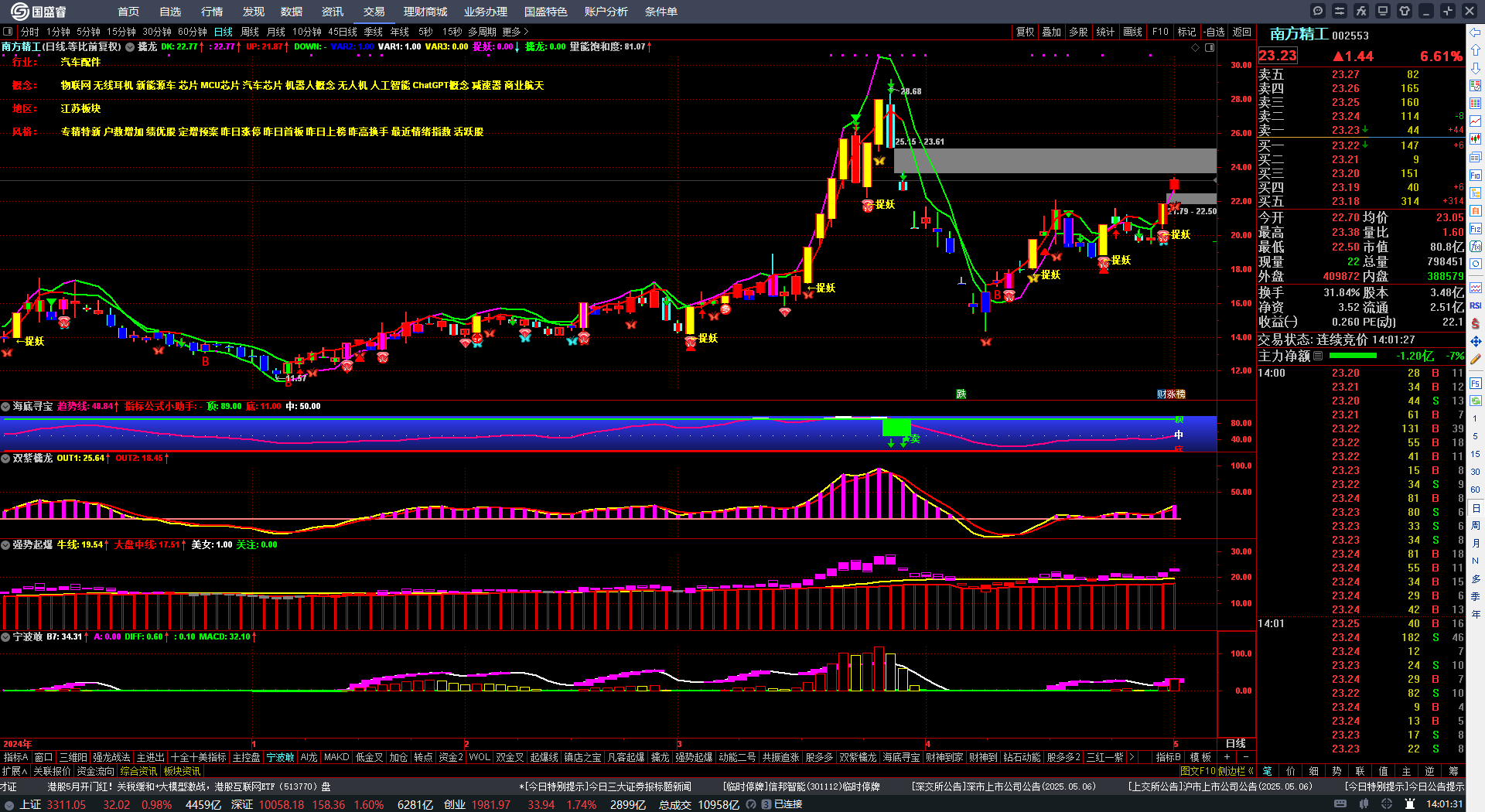The height and width of the screenshot is (812, 1485).
Task: Toggle the diamond marker at chart top right
Action: pyautogui.click(x=1196, y=47)
